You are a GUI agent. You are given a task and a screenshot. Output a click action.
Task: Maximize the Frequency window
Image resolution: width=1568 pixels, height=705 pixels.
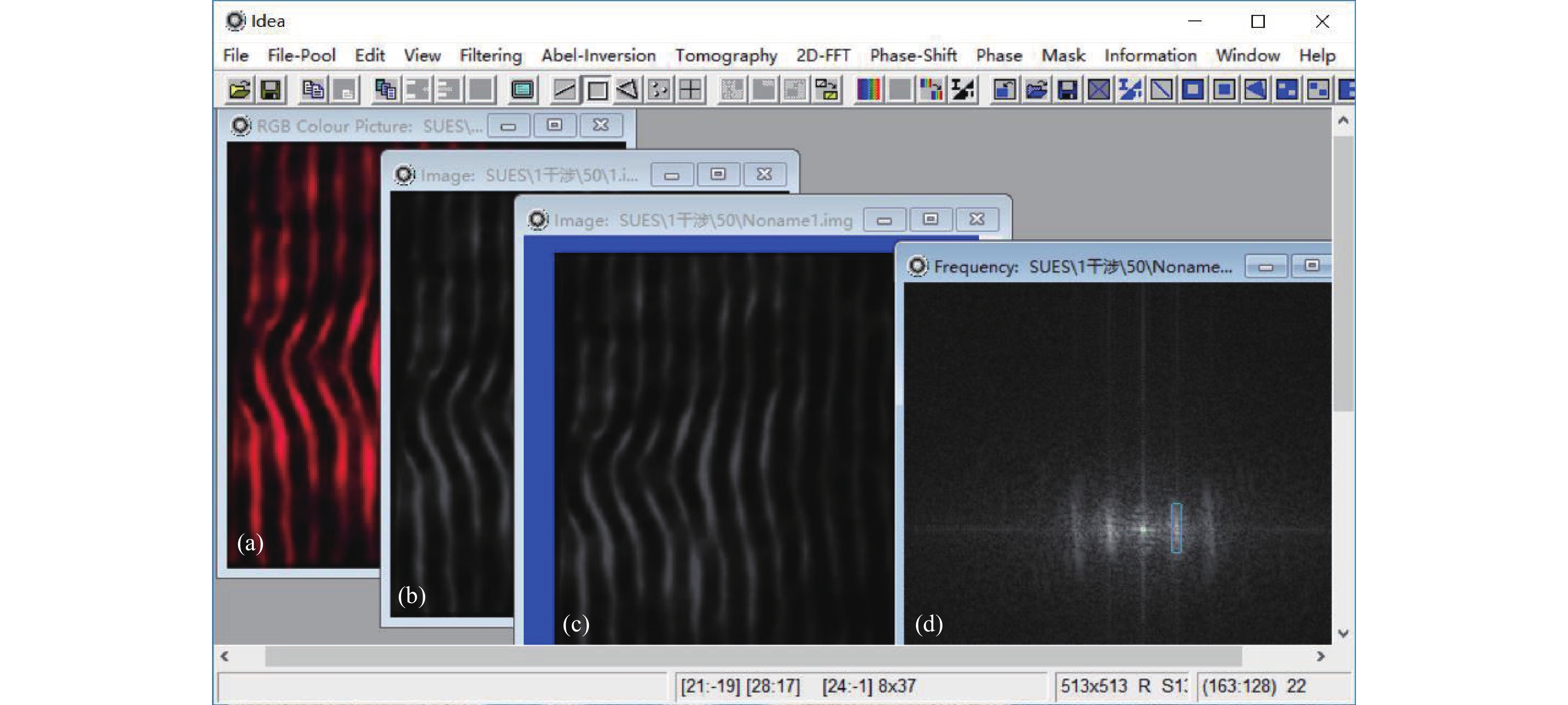(1312, 267)
